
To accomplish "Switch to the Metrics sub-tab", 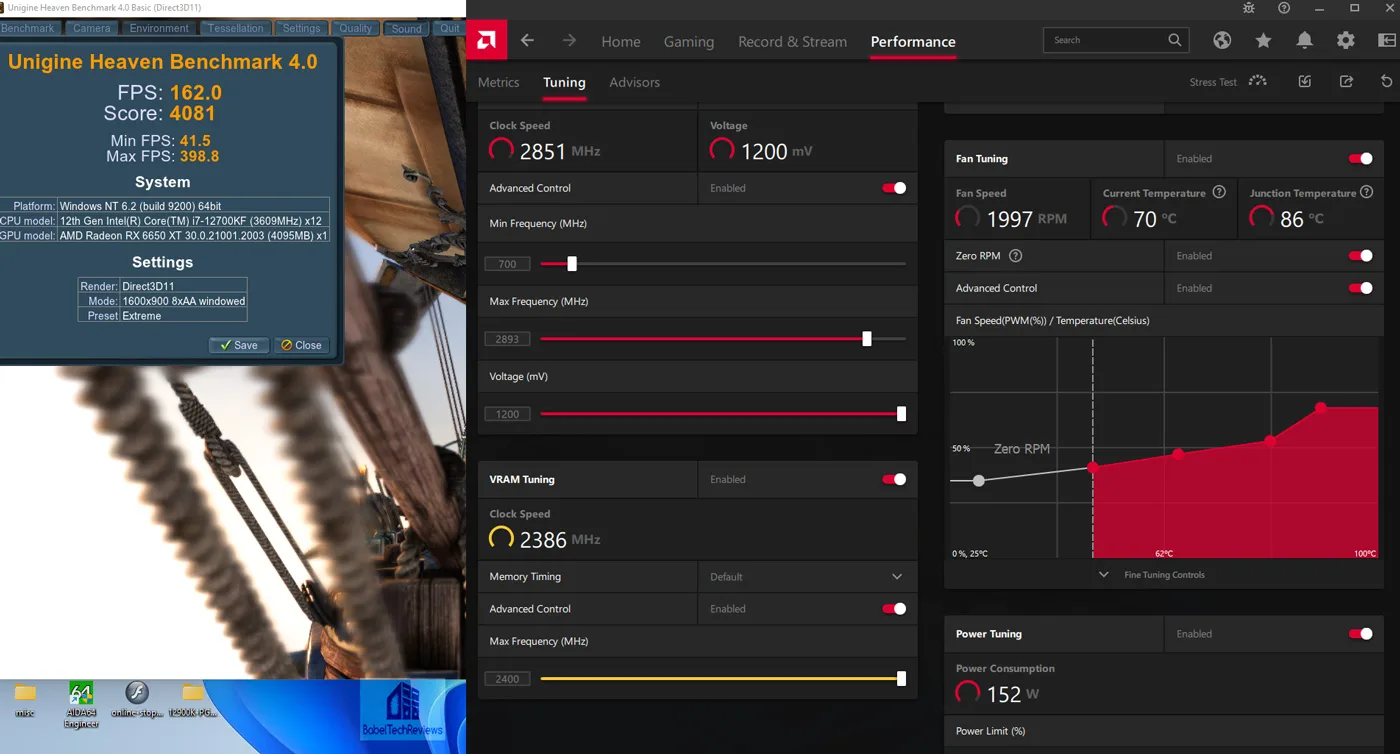I will click(x=498, y=82).
